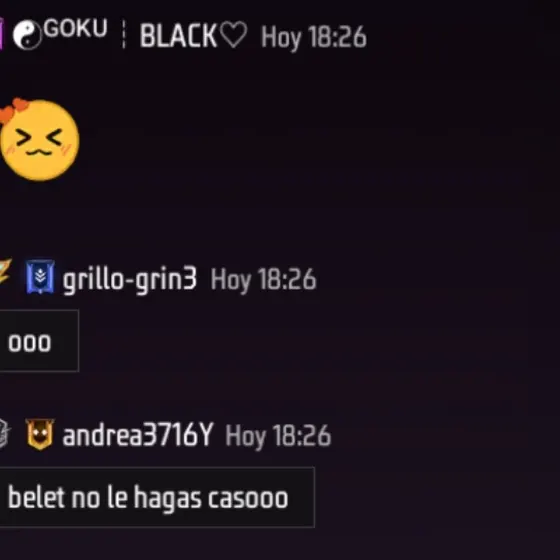Open the GOKU username profile
This screenshot has height=560, width=560.
click(75, 28)
